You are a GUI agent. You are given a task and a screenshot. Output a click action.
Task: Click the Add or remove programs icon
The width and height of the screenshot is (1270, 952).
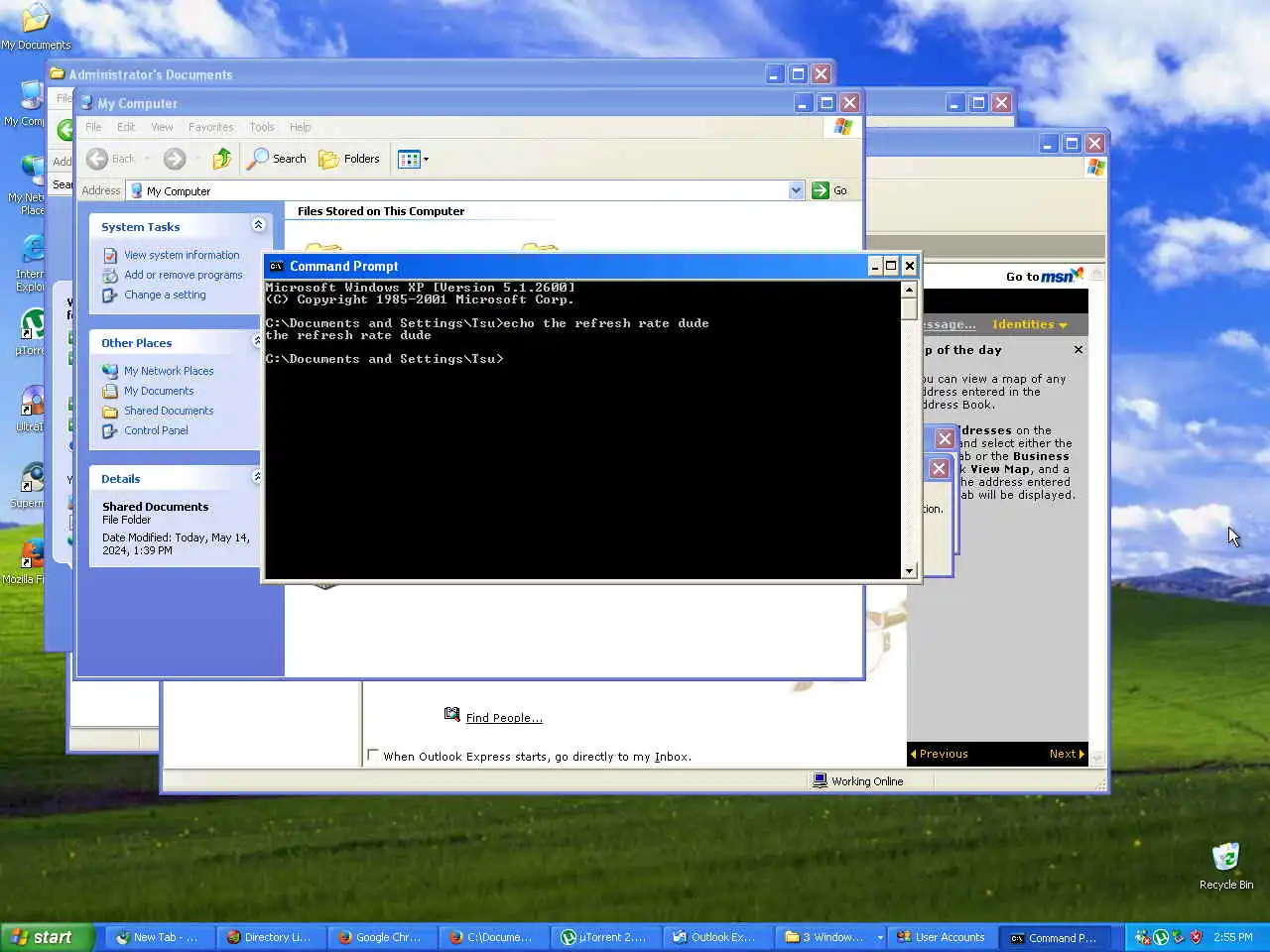tap(110, 275)
